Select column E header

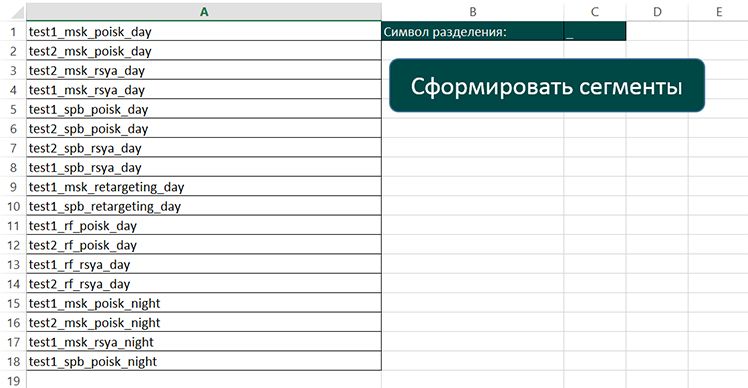pos(718,11)
